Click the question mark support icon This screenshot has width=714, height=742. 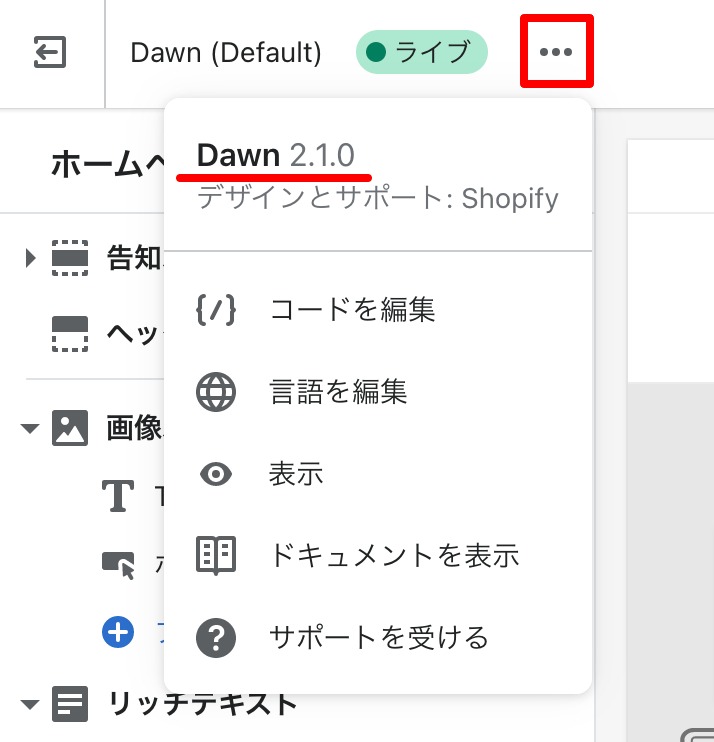click(x=216, y=638)
